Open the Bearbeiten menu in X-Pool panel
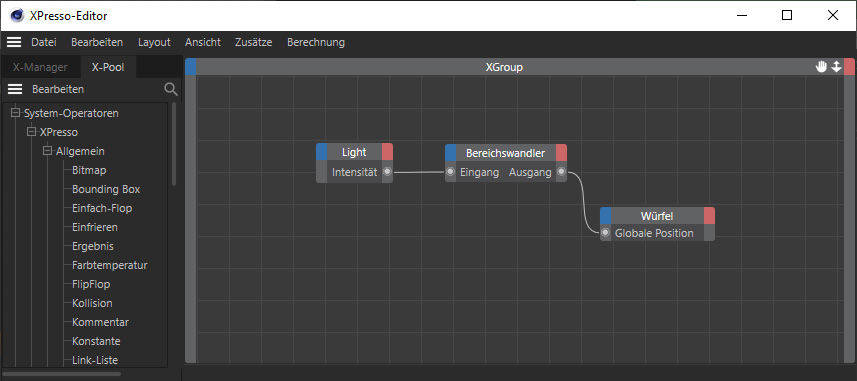Viewport: 857px width, 381px height. coord(58,89)
